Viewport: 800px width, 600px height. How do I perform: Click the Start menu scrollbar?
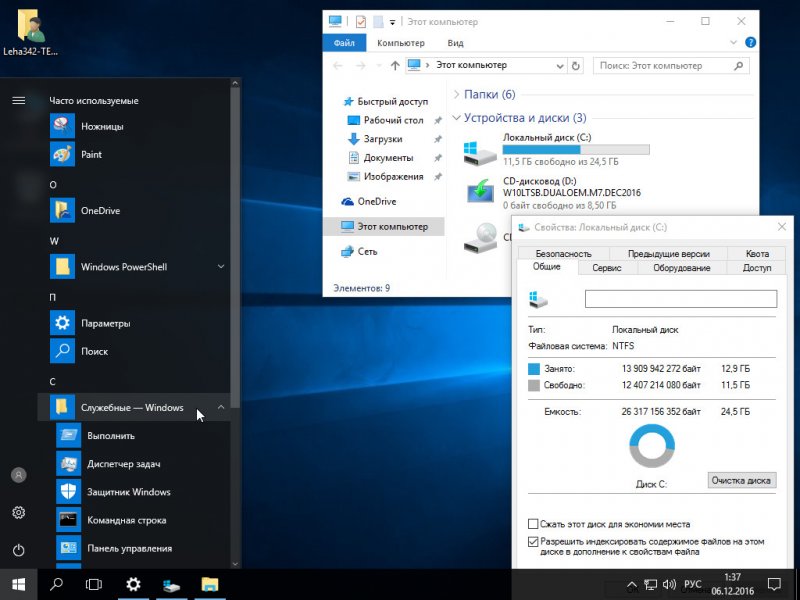coord(235,245)
